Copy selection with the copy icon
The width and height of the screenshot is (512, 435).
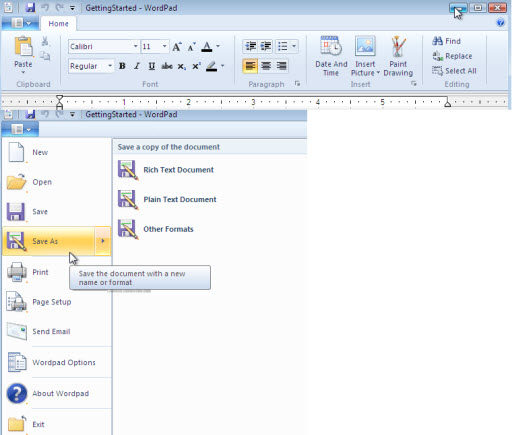(x=45, y=56)
